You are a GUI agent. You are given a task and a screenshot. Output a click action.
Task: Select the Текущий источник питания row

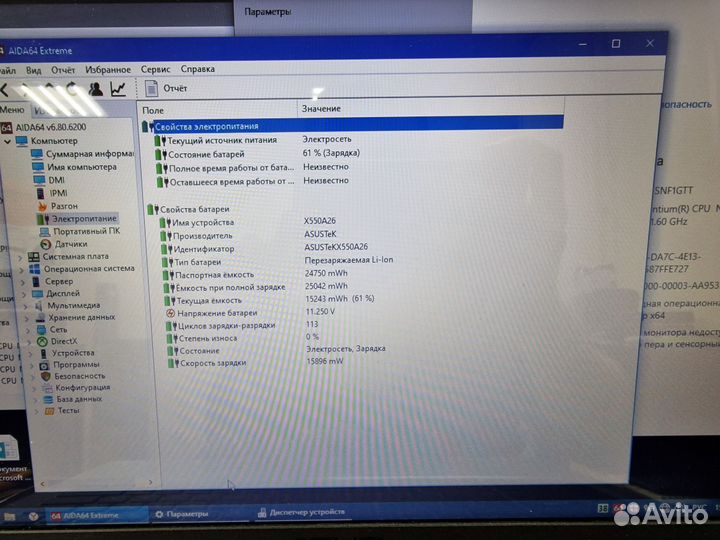[x=354, y=140]
